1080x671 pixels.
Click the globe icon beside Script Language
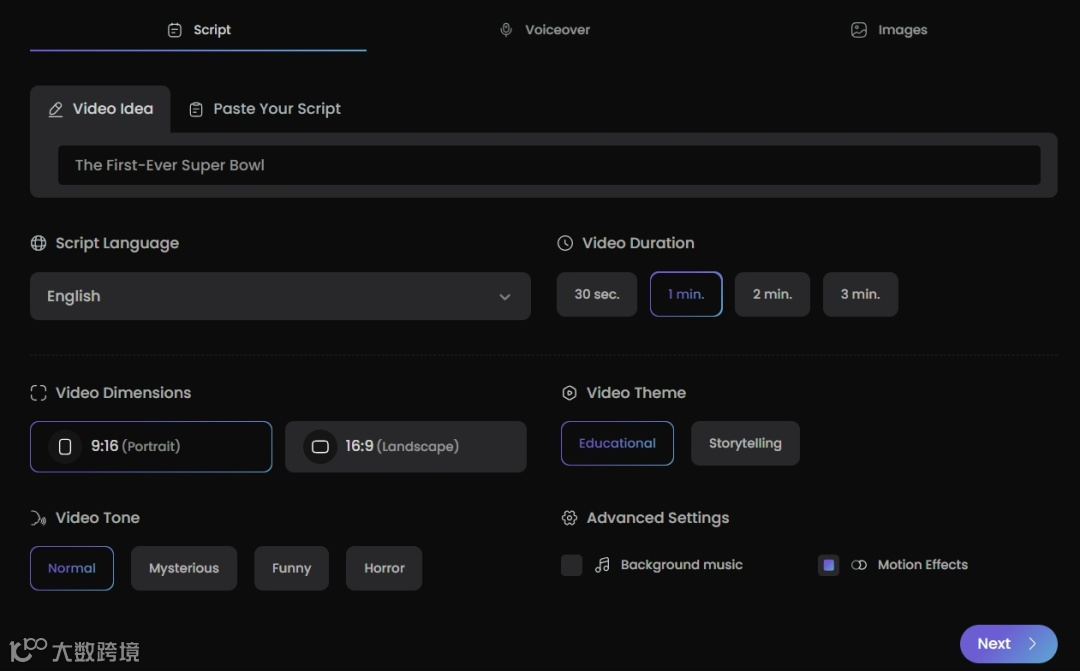pos(38,243)
